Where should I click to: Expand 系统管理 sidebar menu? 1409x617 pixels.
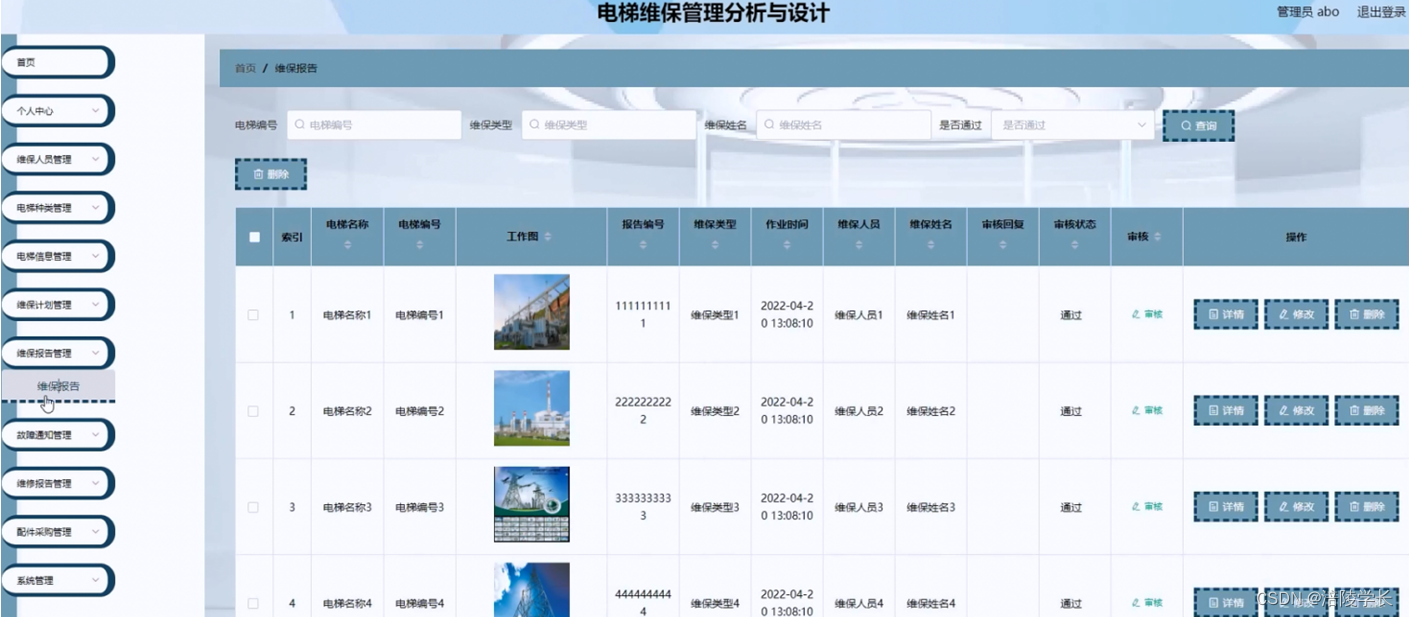tap(57, 580)
